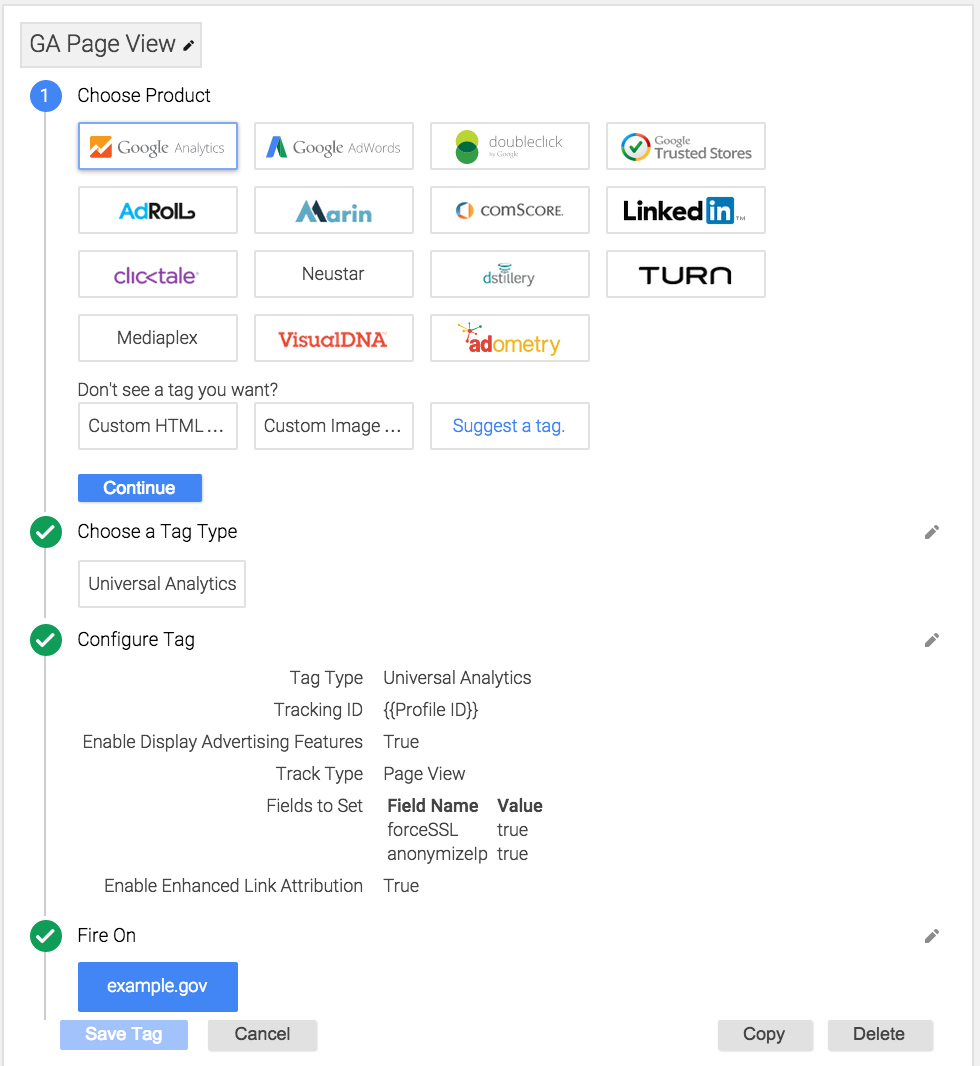Click the {{Profile ID}} tracking value
The height and width of the screenshot is (1066, 980).
pyautogui.click(x=431, y=710)
